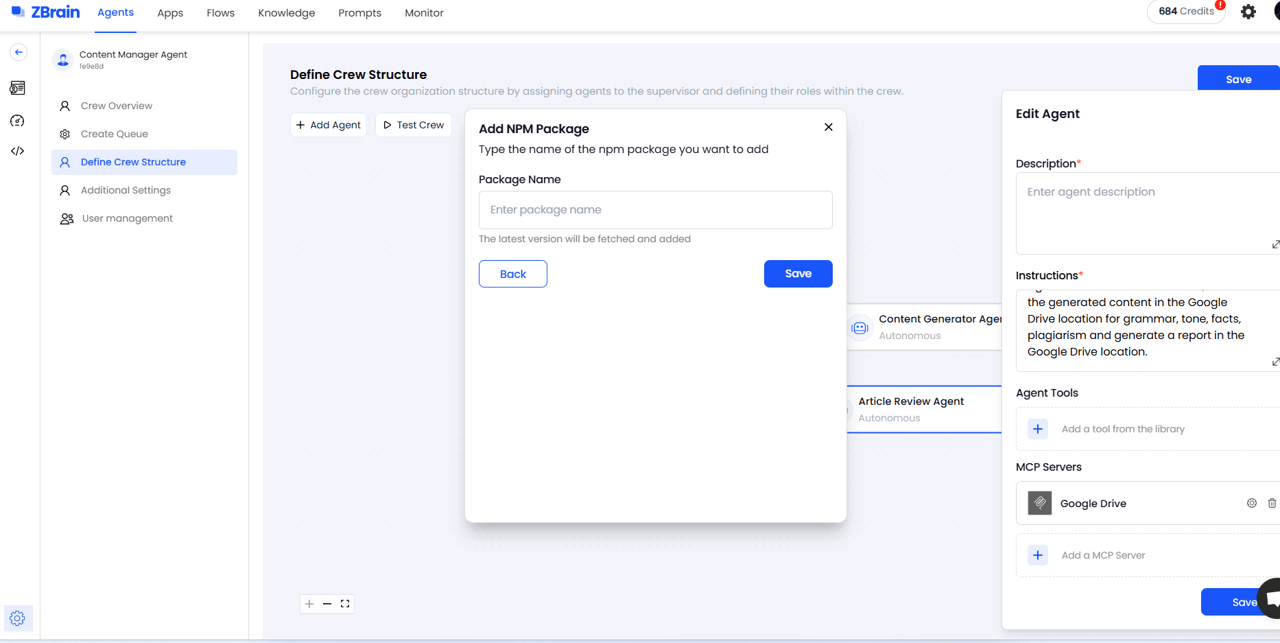Click Save in NPM package dialog
The image size is (1280, 643).
pos(798,274)
